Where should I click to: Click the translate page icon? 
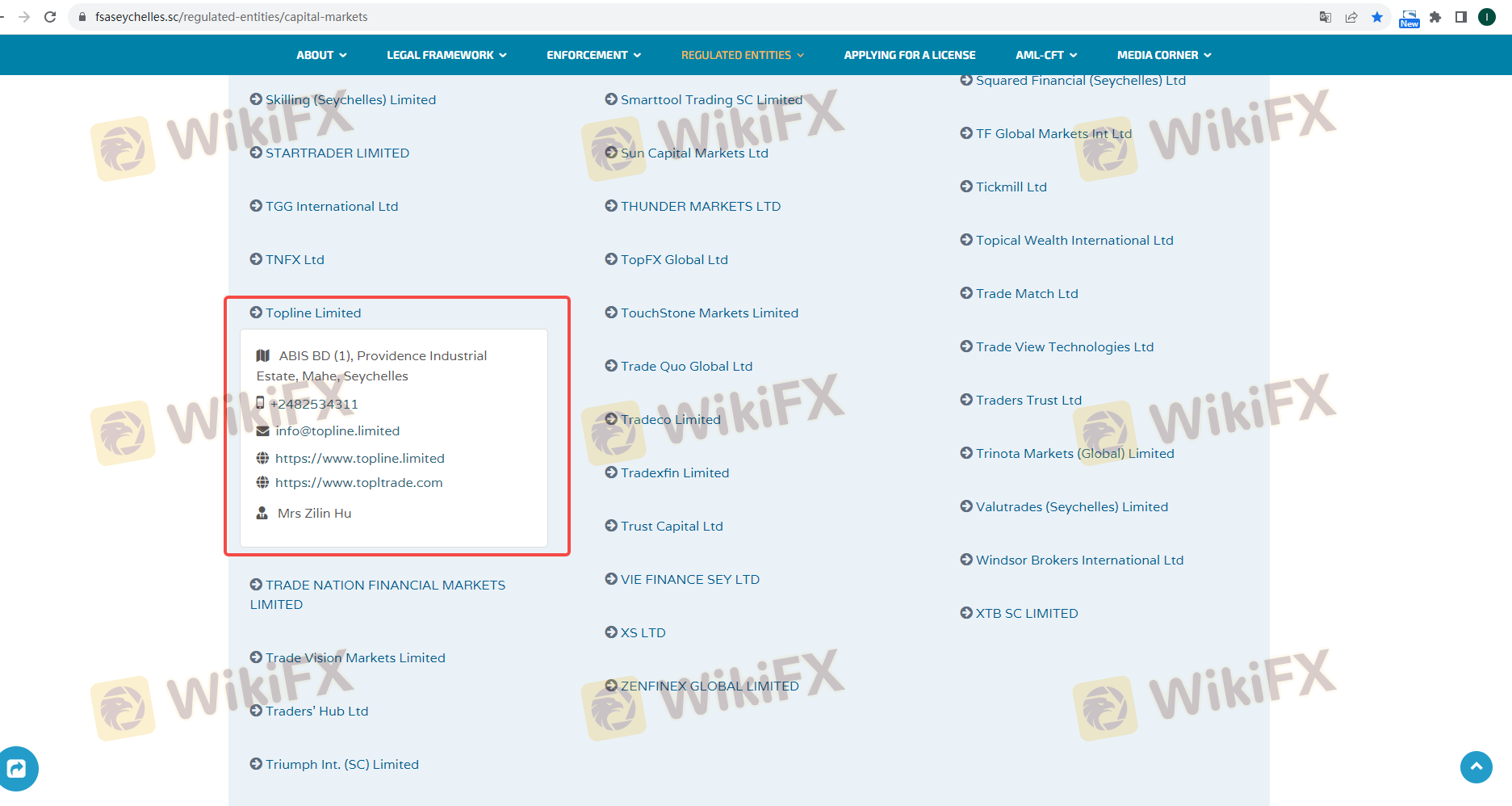(1325, 17)
